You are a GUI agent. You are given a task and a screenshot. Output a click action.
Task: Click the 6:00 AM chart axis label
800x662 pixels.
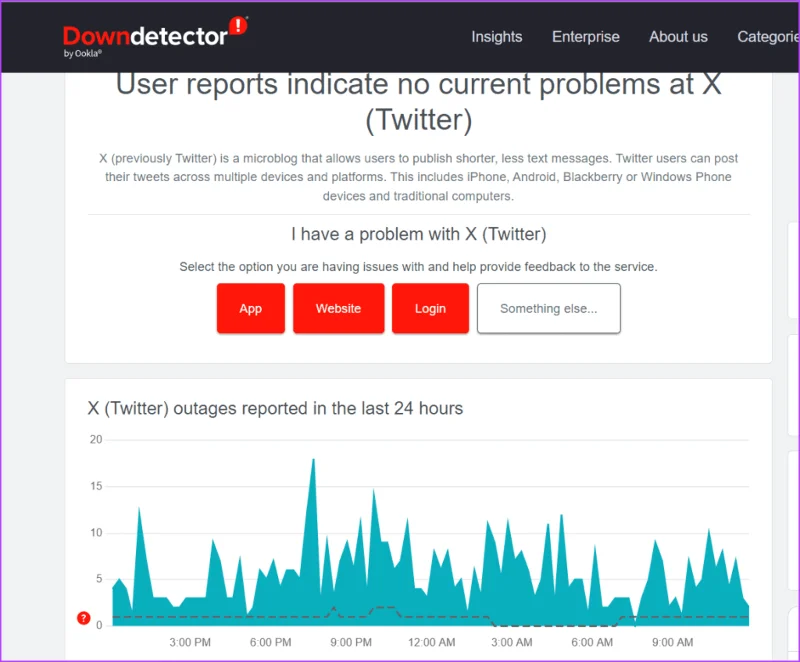pos(592,643)
